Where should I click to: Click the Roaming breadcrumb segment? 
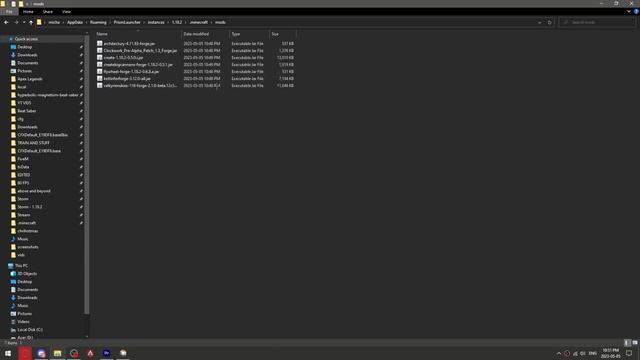(98, 22)
